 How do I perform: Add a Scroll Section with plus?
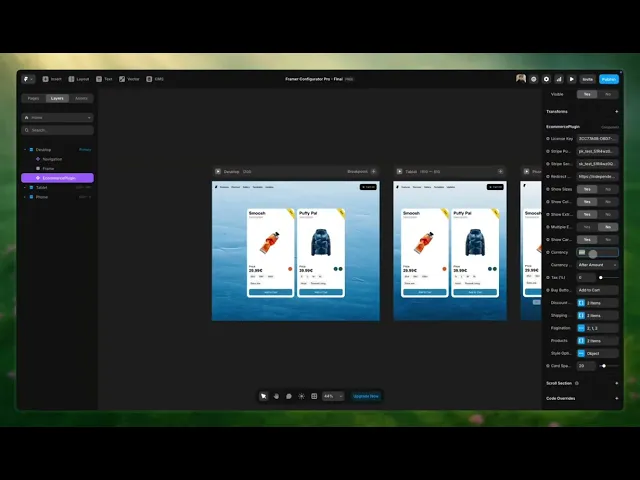(616, 383)
